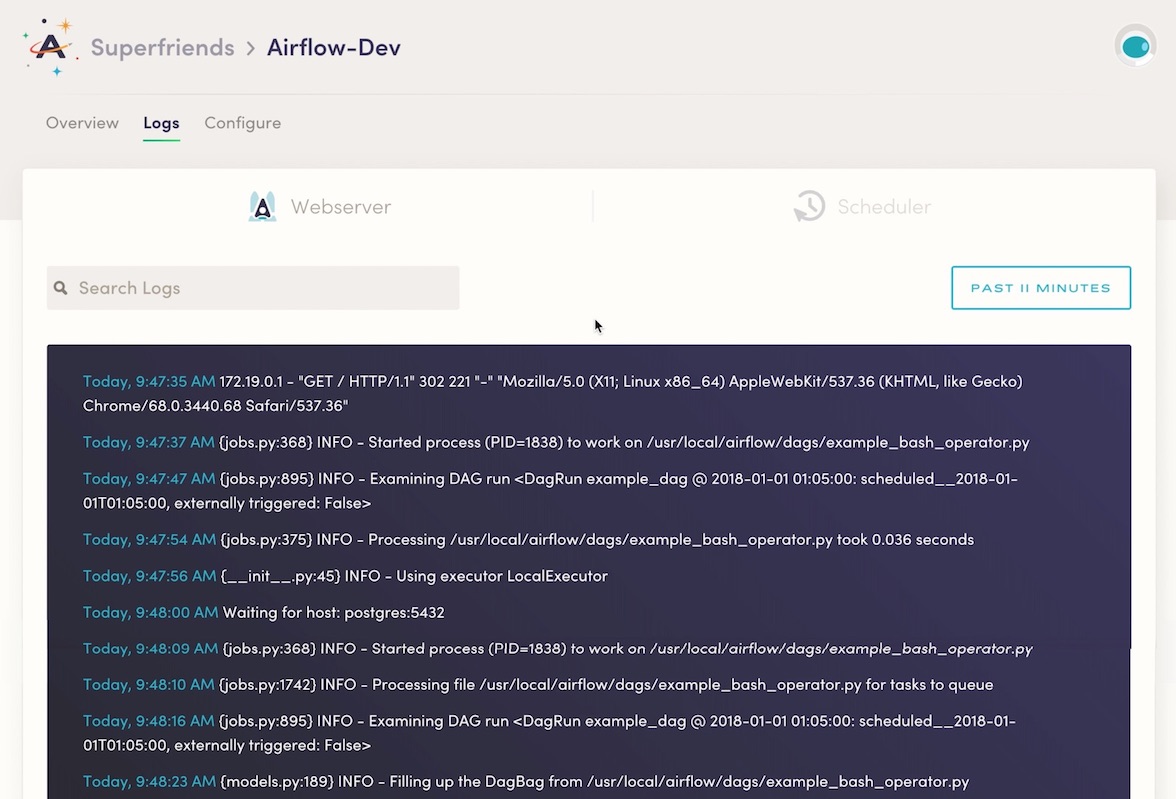The width and height of the screenshot is (1176, 799).
Task: Select the Logs tab
Action: click(x=161, y=123)
